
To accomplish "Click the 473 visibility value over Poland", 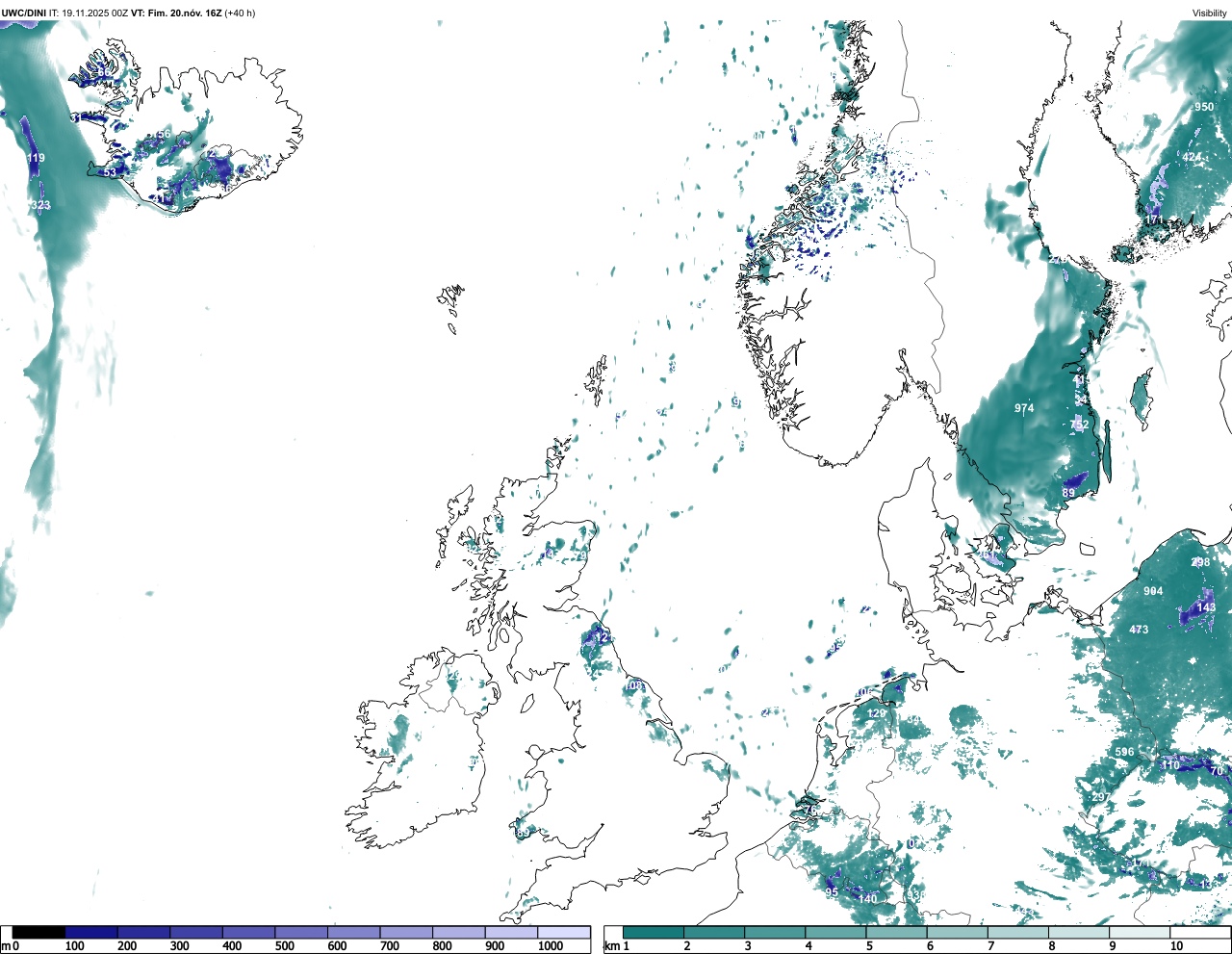I will (x=1139, y=630).
